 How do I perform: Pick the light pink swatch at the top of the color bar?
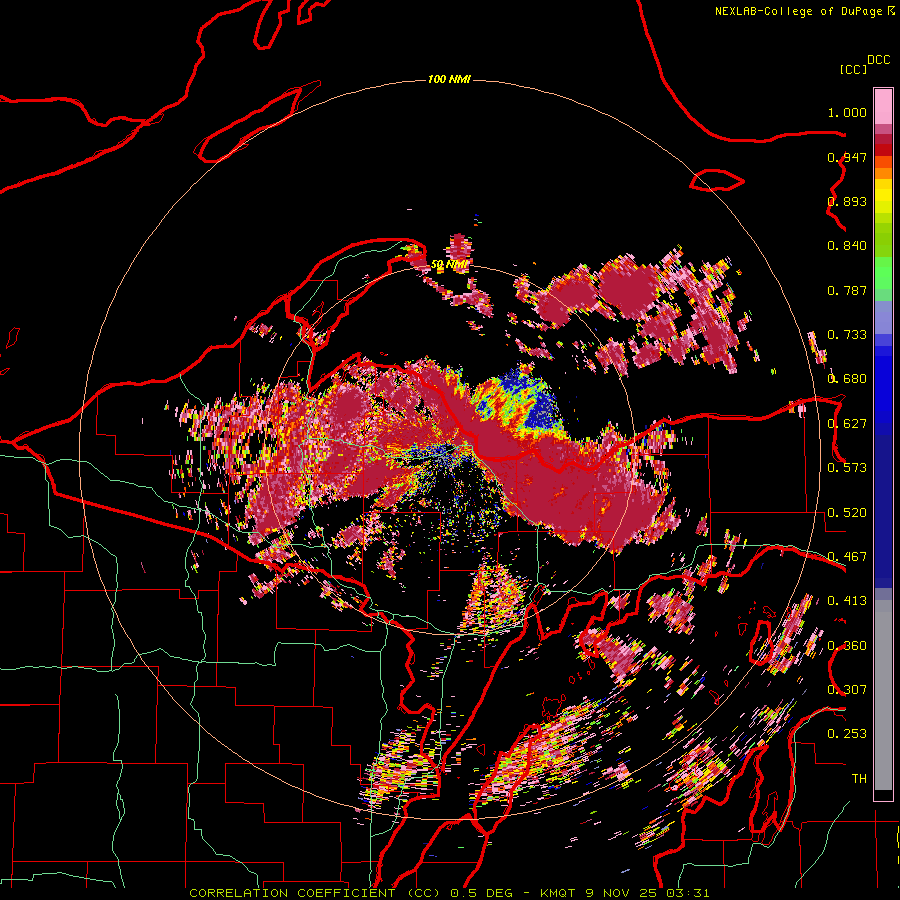(883, 107)
